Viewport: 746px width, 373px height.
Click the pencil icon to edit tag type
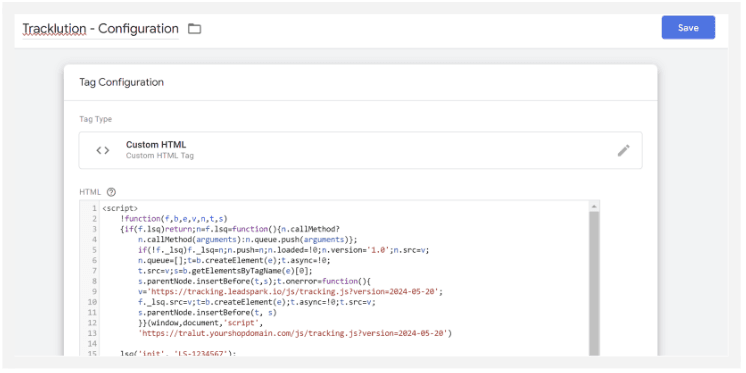click(x=623, y=150)
